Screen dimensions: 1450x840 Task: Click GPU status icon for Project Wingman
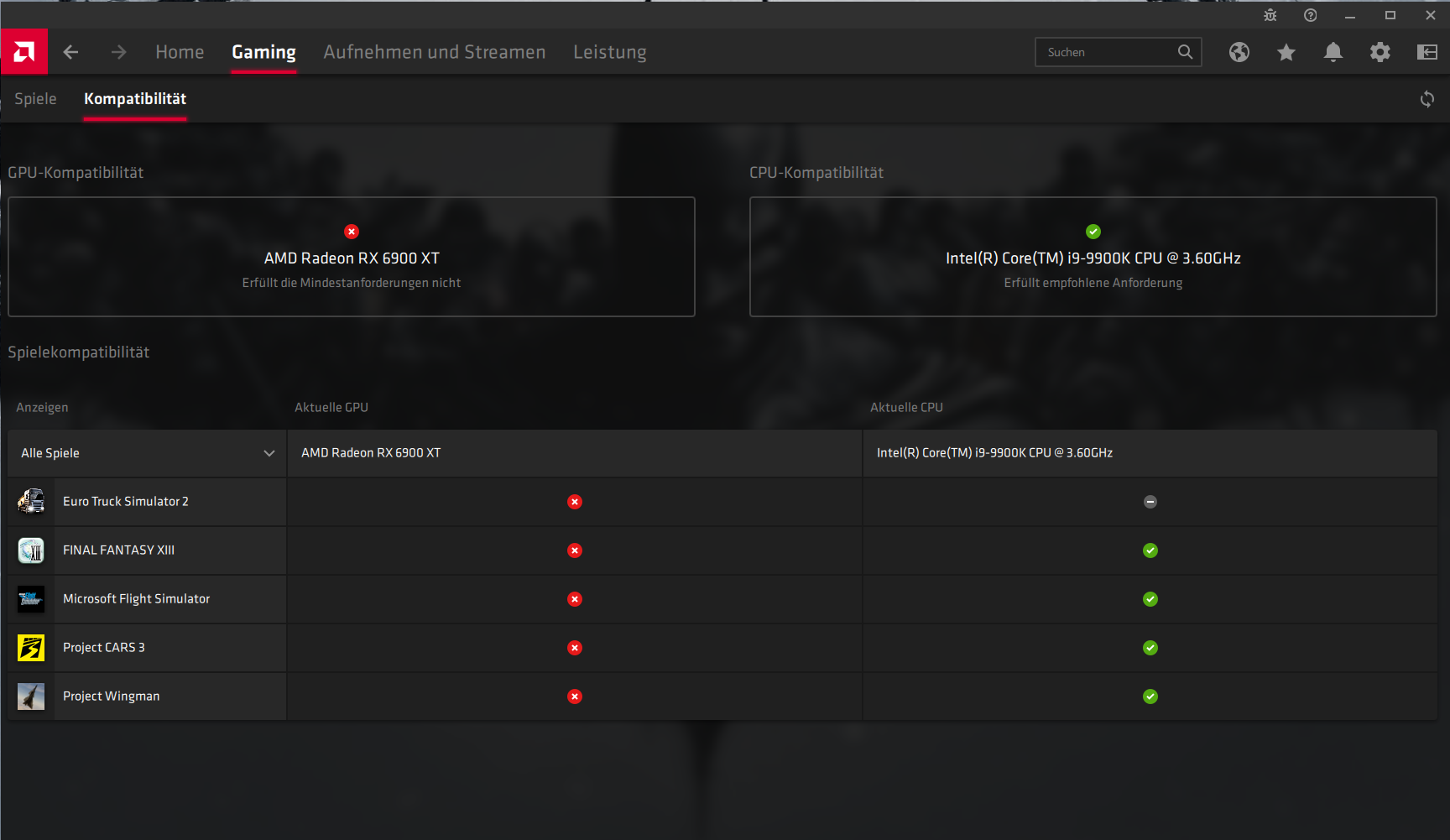(x=575, y=697)
